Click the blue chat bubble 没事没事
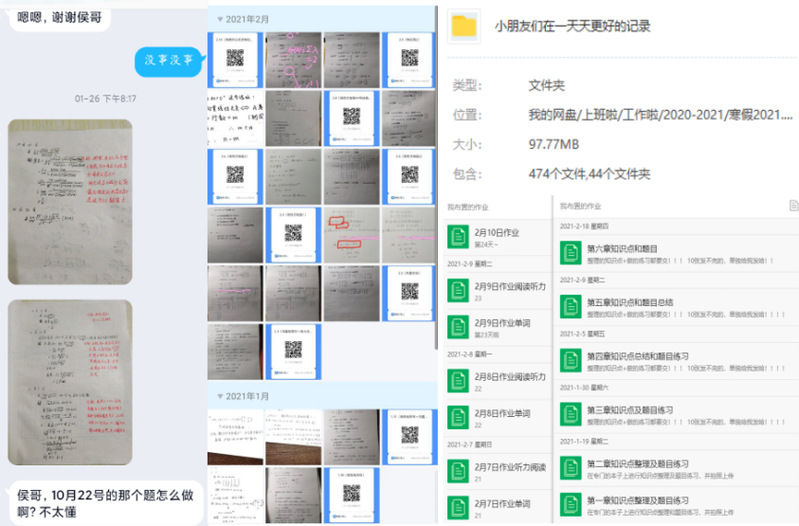The width and height of the screenshot is (799, 526). 169,61
